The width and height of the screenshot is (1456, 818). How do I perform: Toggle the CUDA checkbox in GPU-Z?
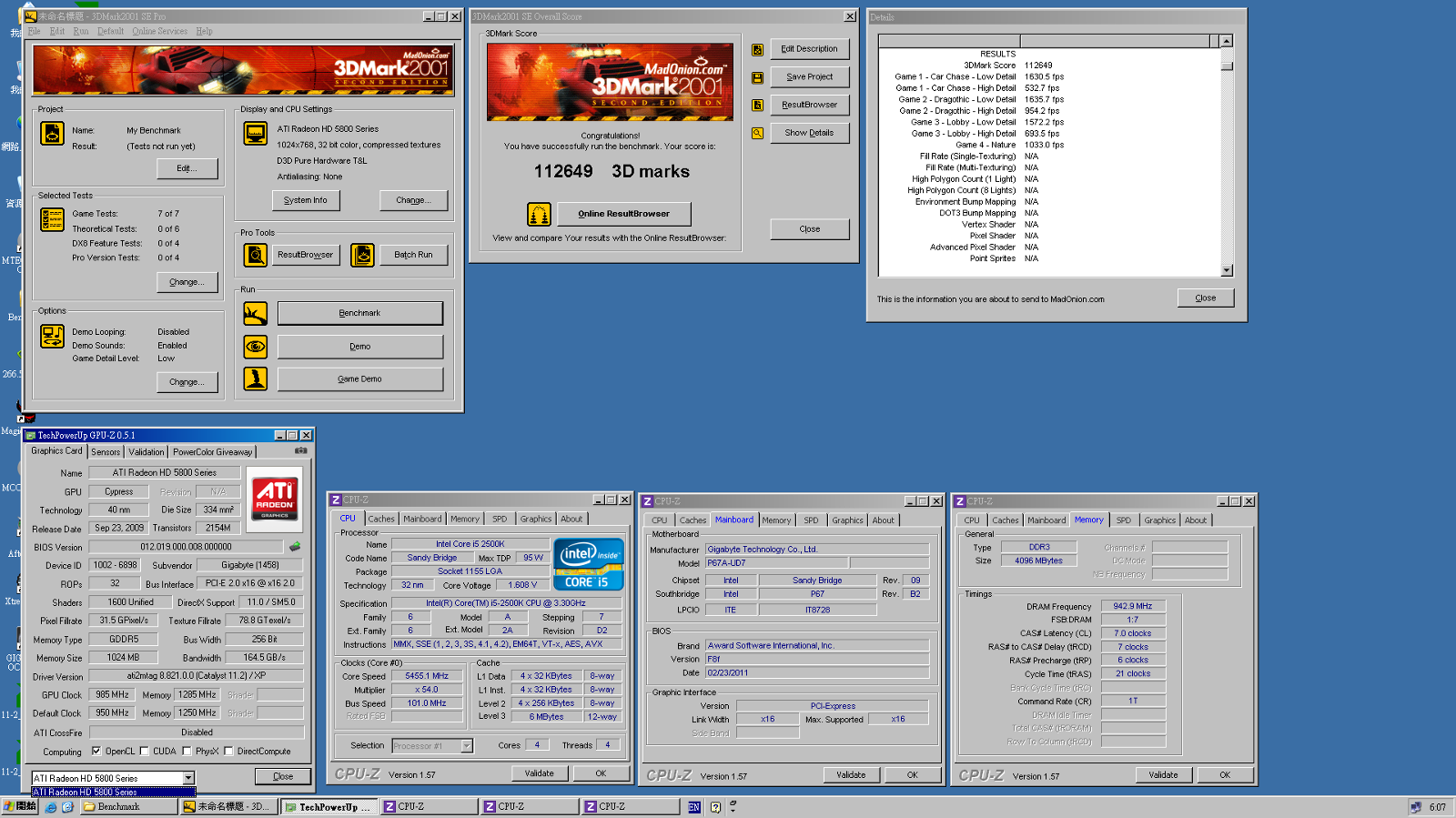(144, 752)
